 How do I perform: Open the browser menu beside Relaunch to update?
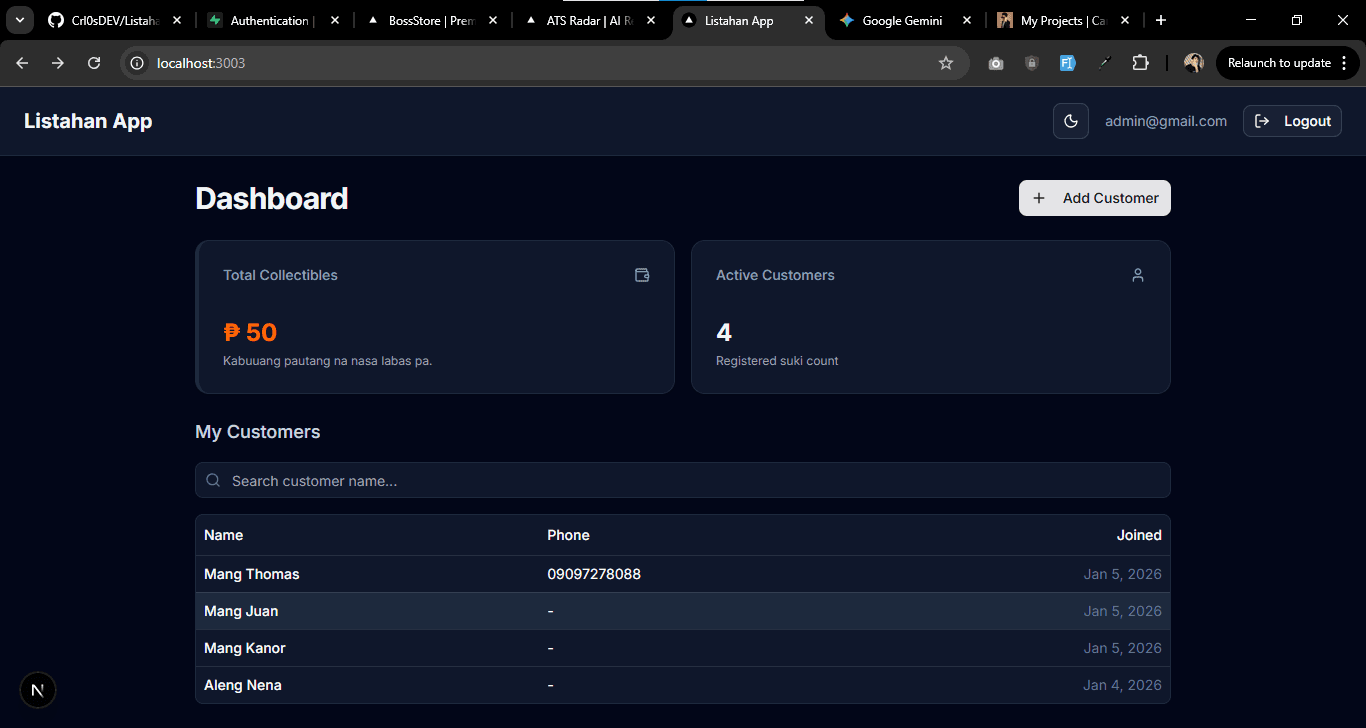pos(1346,62)
